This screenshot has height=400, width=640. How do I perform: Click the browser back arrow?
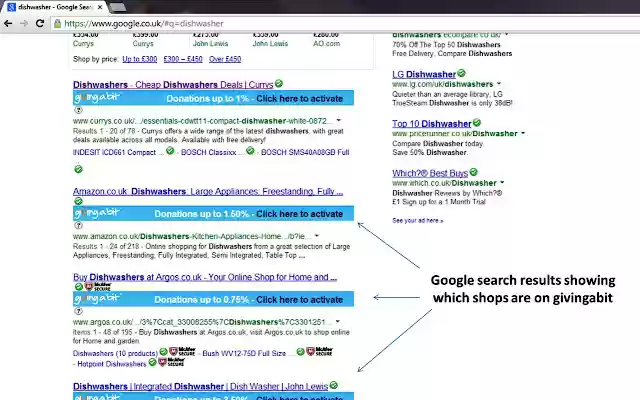pyautogui.click(x=8, y=23)
